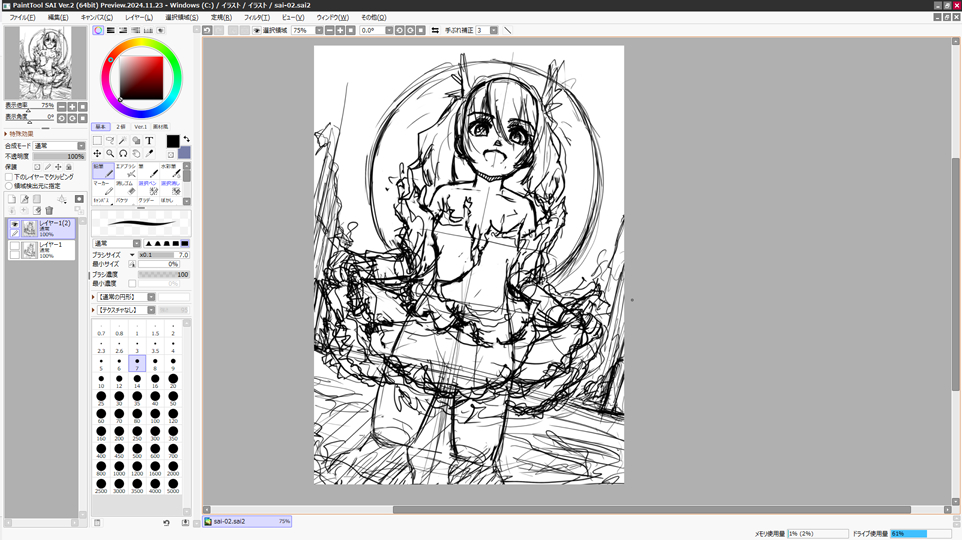Expand the 手ぶれ補正 stabilizer dropdown
Screen dimensions: 962x540
point(494,31)
